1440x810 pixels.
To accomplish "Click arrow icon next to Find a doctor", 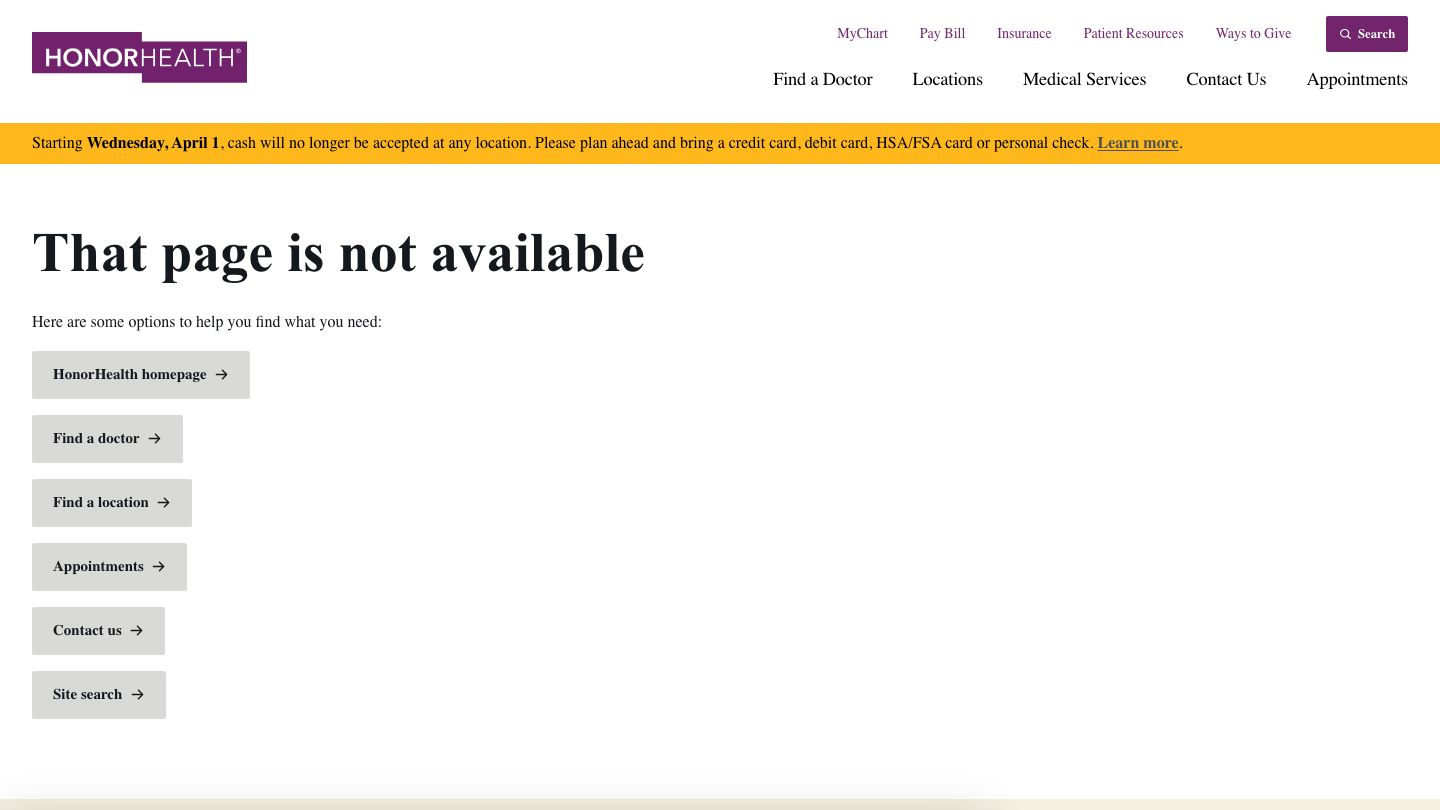I will coord(155,439).
